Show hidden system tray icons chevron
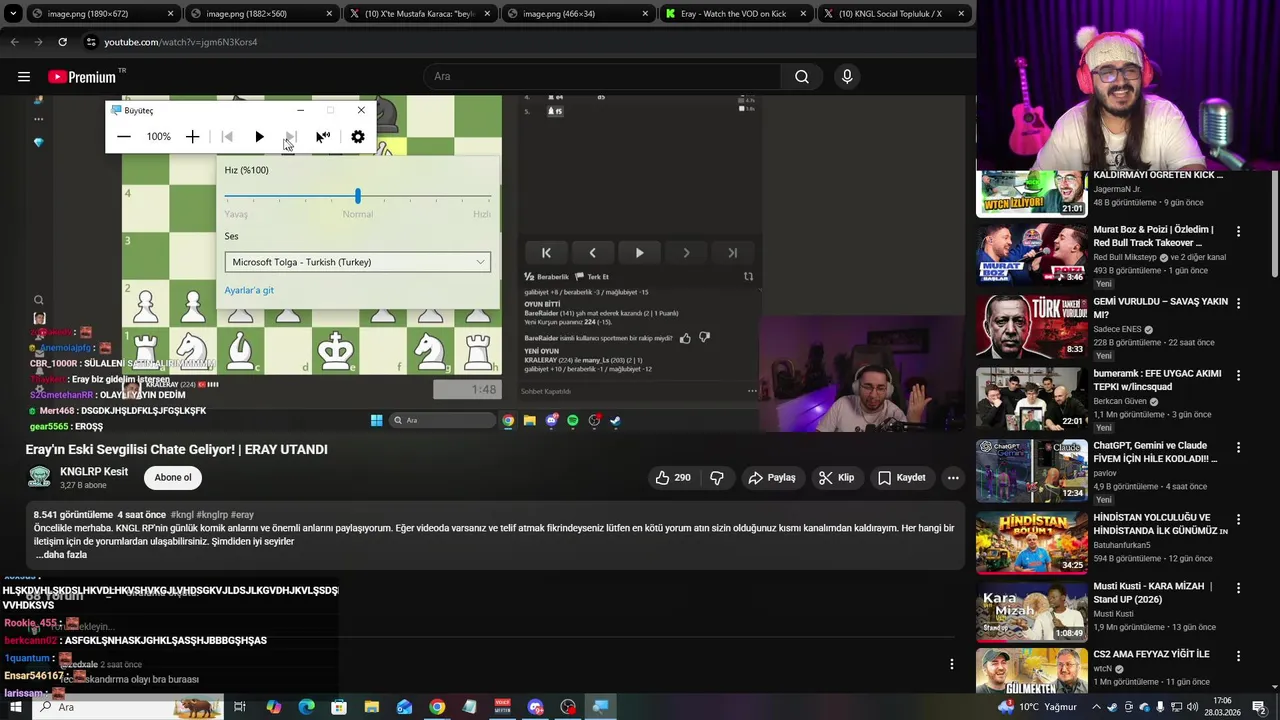 1098,707
